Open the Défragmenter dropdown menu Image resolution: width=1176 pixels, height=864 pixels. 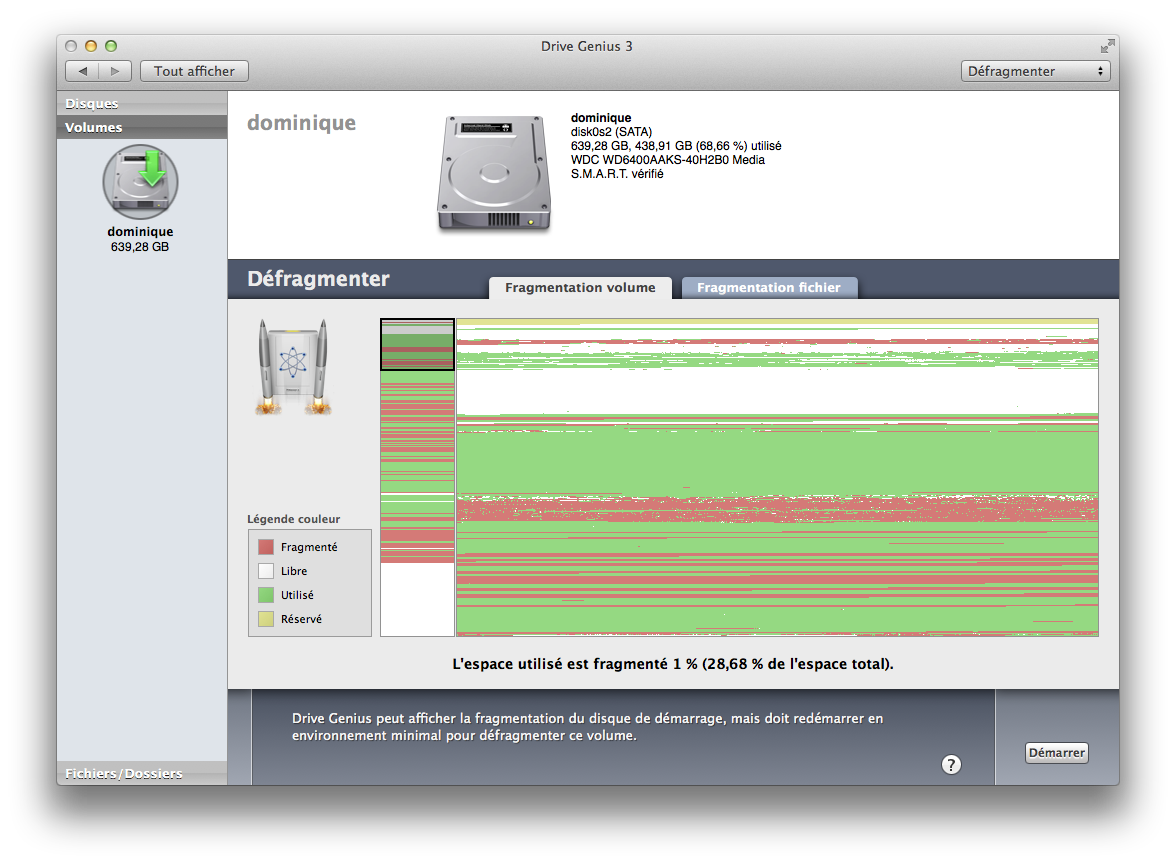point(1035,71)
